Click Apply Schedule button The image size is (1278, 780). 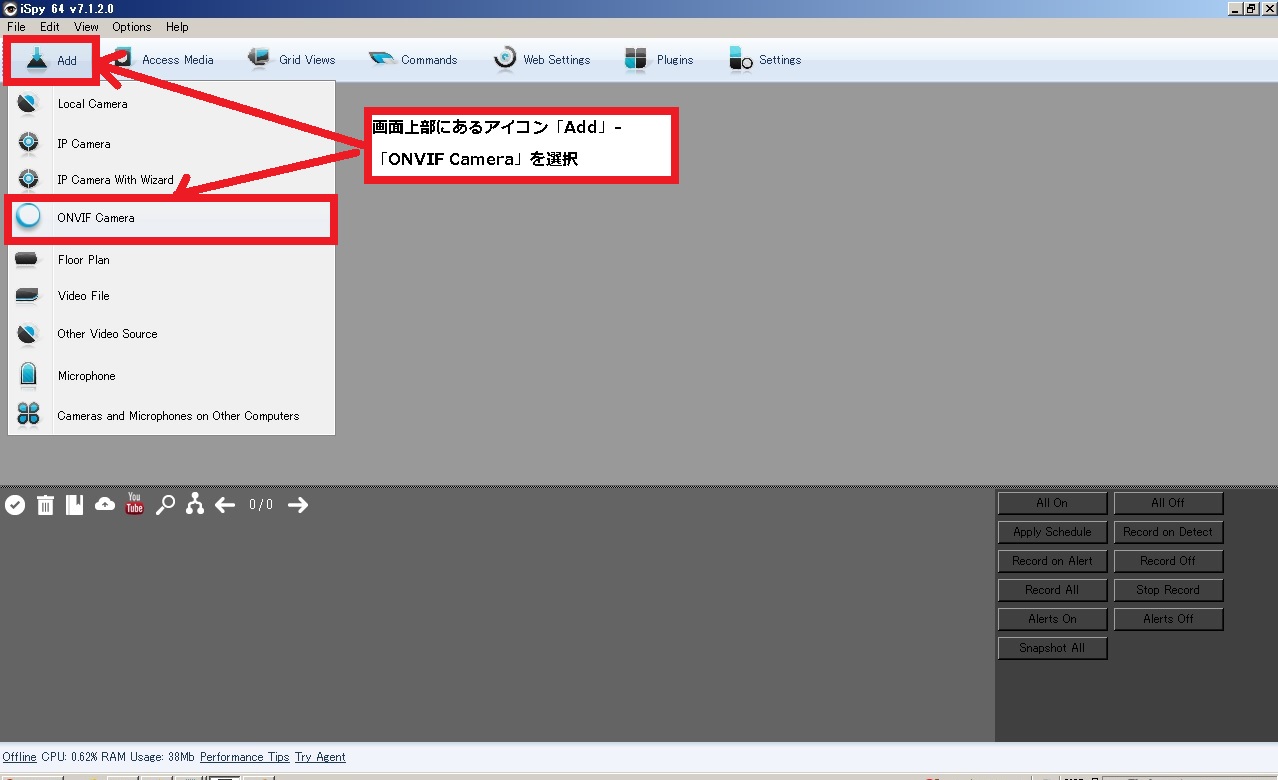(x=1052, y=532)
